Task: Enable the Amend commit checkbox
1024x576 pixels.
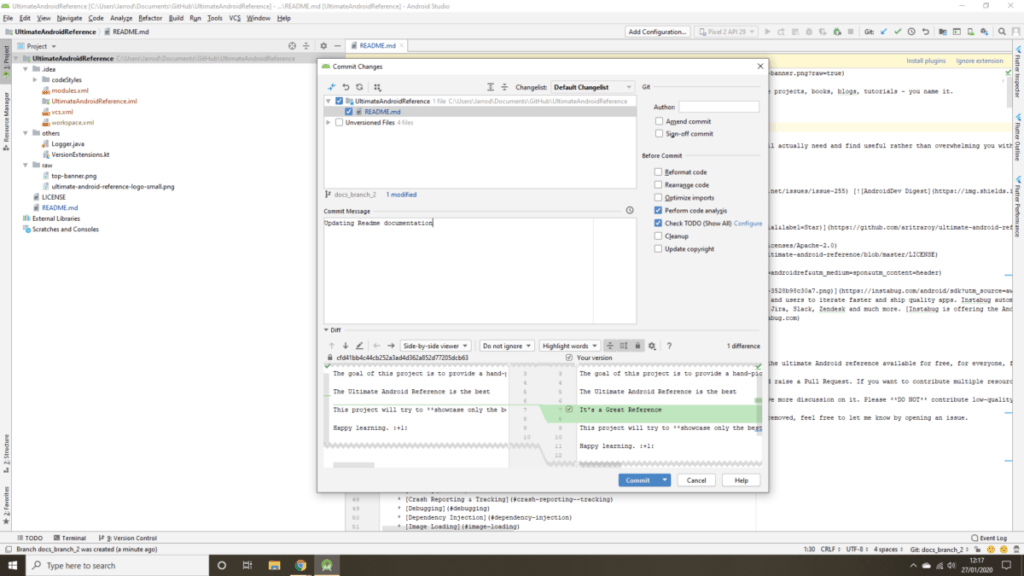Action: (658, 121)
